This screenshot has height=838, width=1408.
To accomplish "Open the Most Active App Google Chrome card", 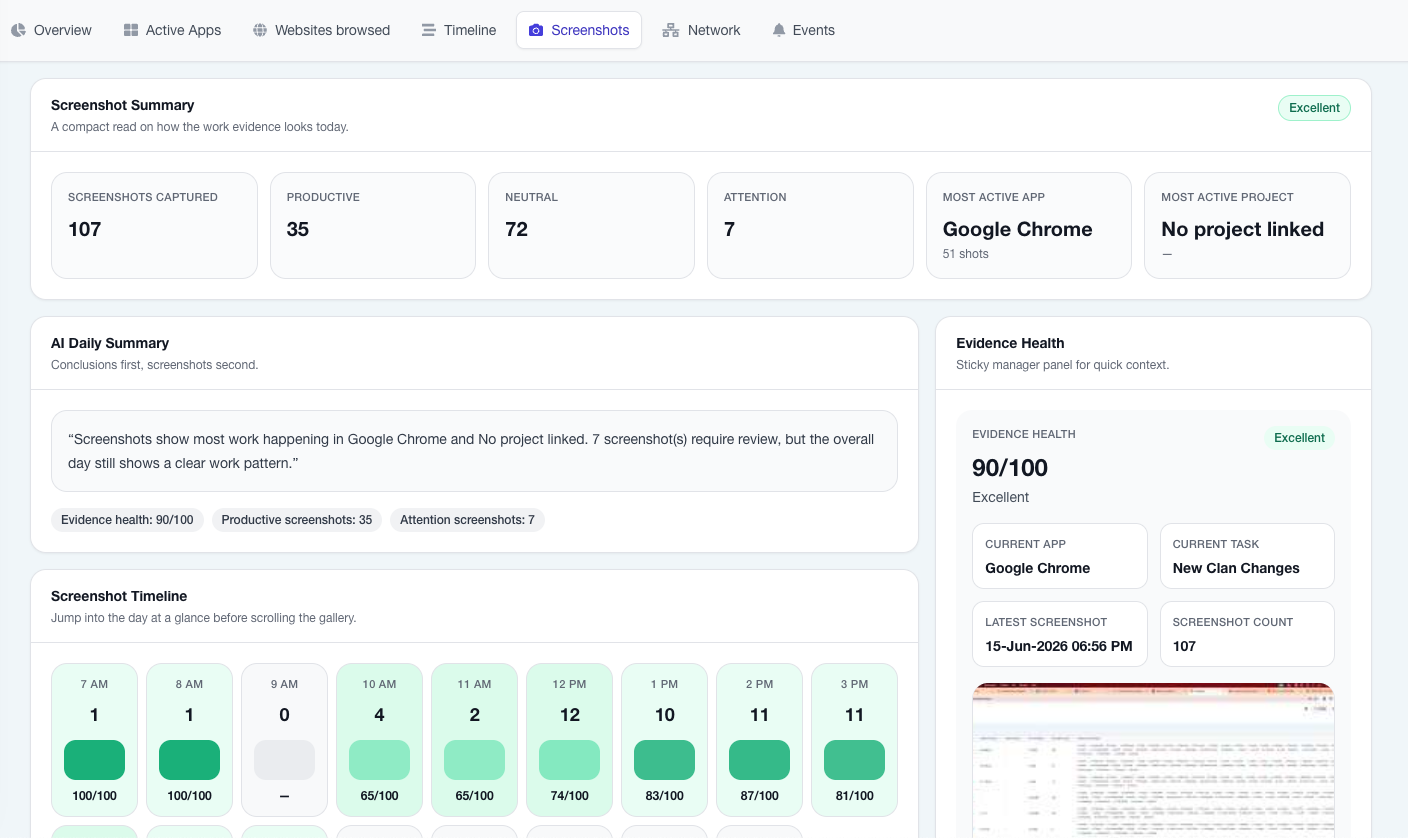I will pos(1029,225).
